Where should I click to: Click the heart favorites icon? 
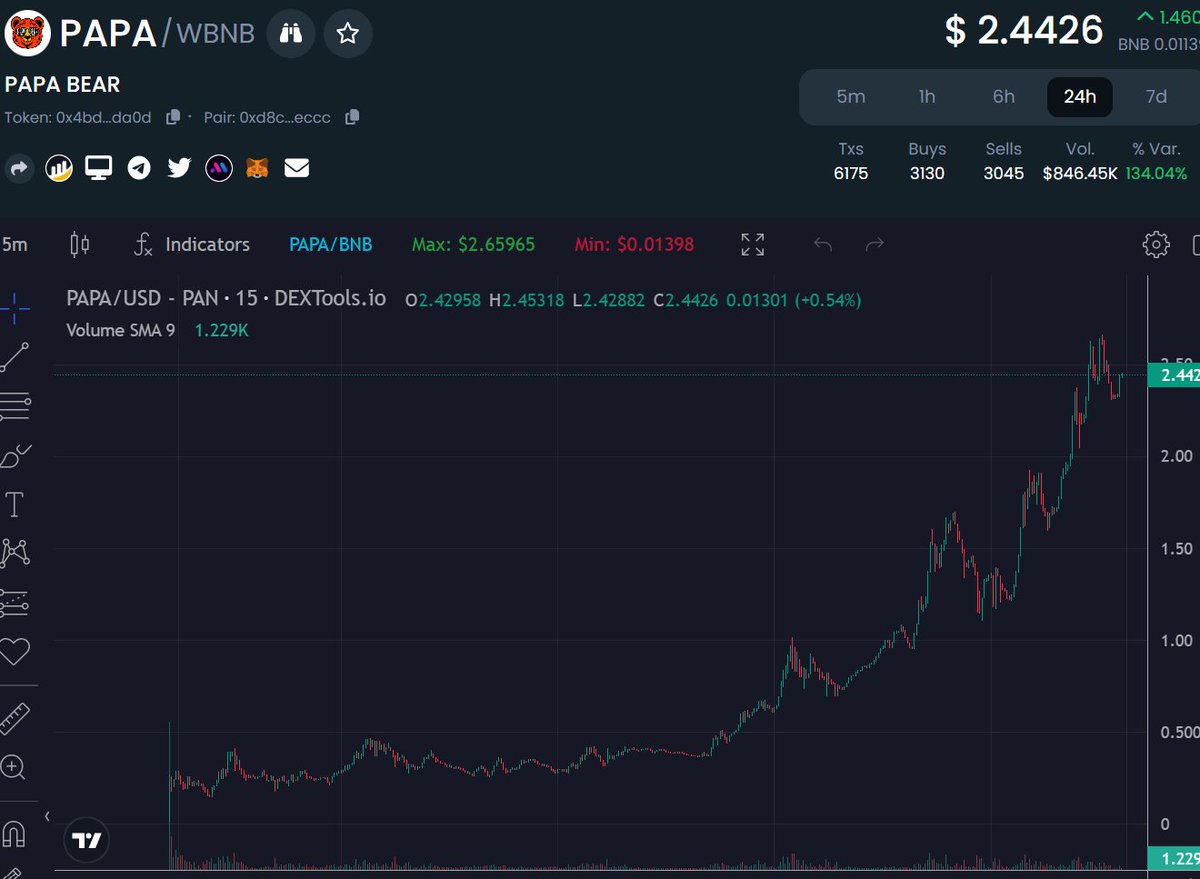[x=15, y=652]
